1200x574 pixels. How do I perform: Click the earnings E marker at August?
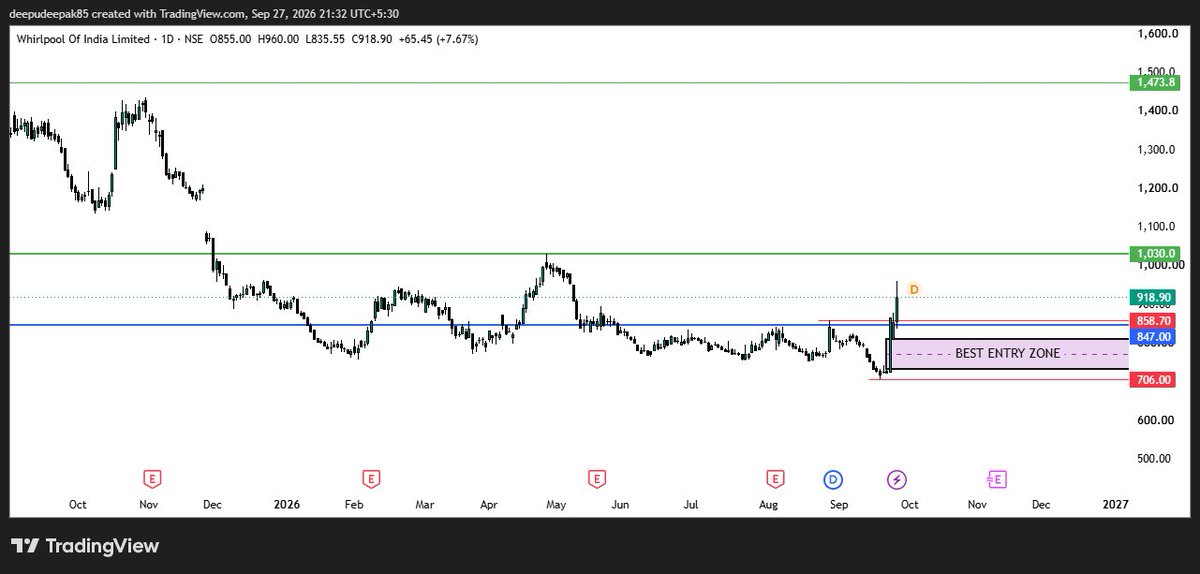click(x=774, y=479)
